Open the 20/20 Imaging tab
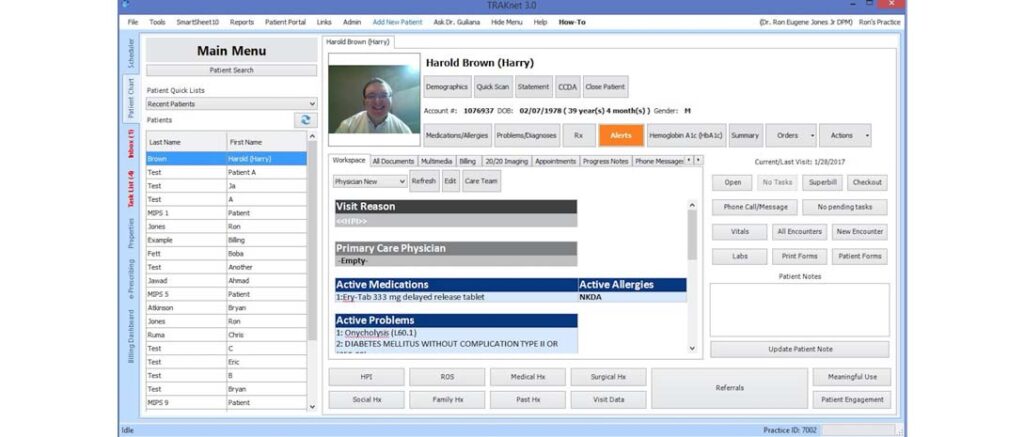The width and height of the screenshot is (1024, 437). (505, 161)
